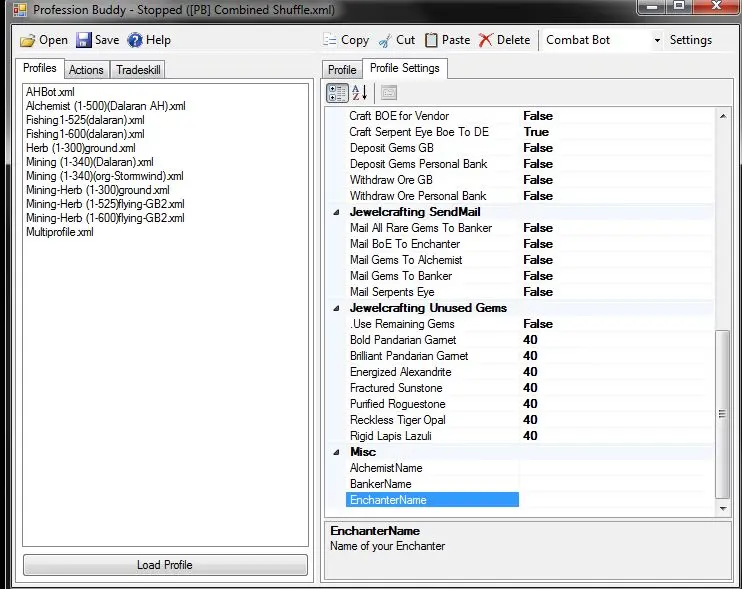The width and height of the screenshot is (742, 589).
Task: Collapse the Jewelcrafting SendMail category
Action: click(x=339, y=212)
